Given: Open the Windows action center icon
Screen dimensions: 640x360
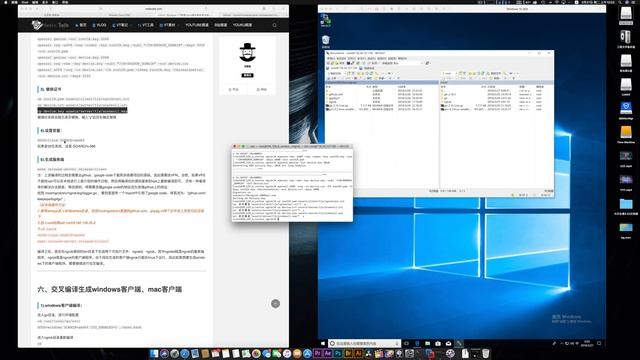Looking at the screenshot, I should point(599,344).
